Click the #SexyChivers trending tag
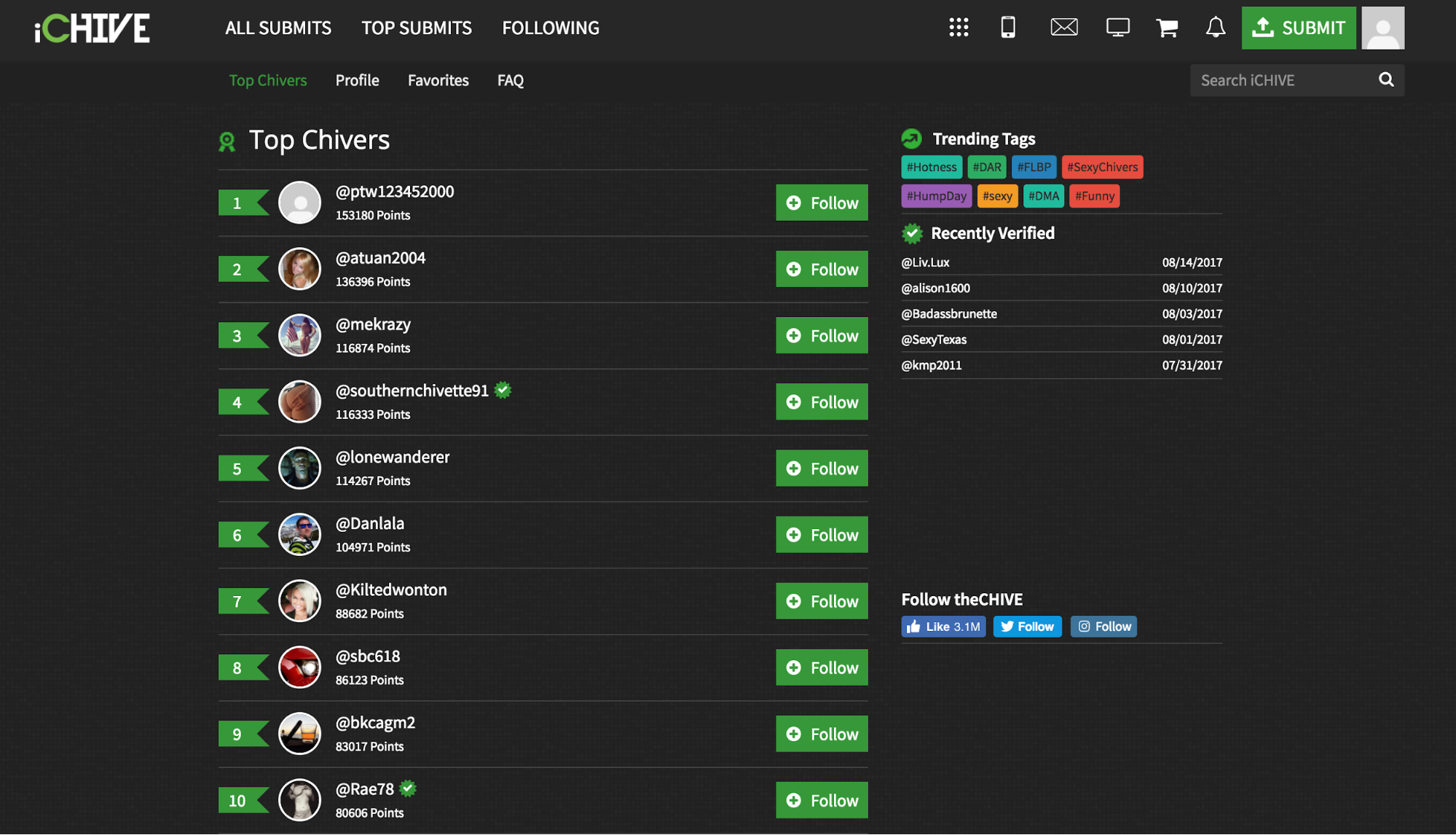Viewport: 1456px width, 835px height. (x=1101, y=166)
